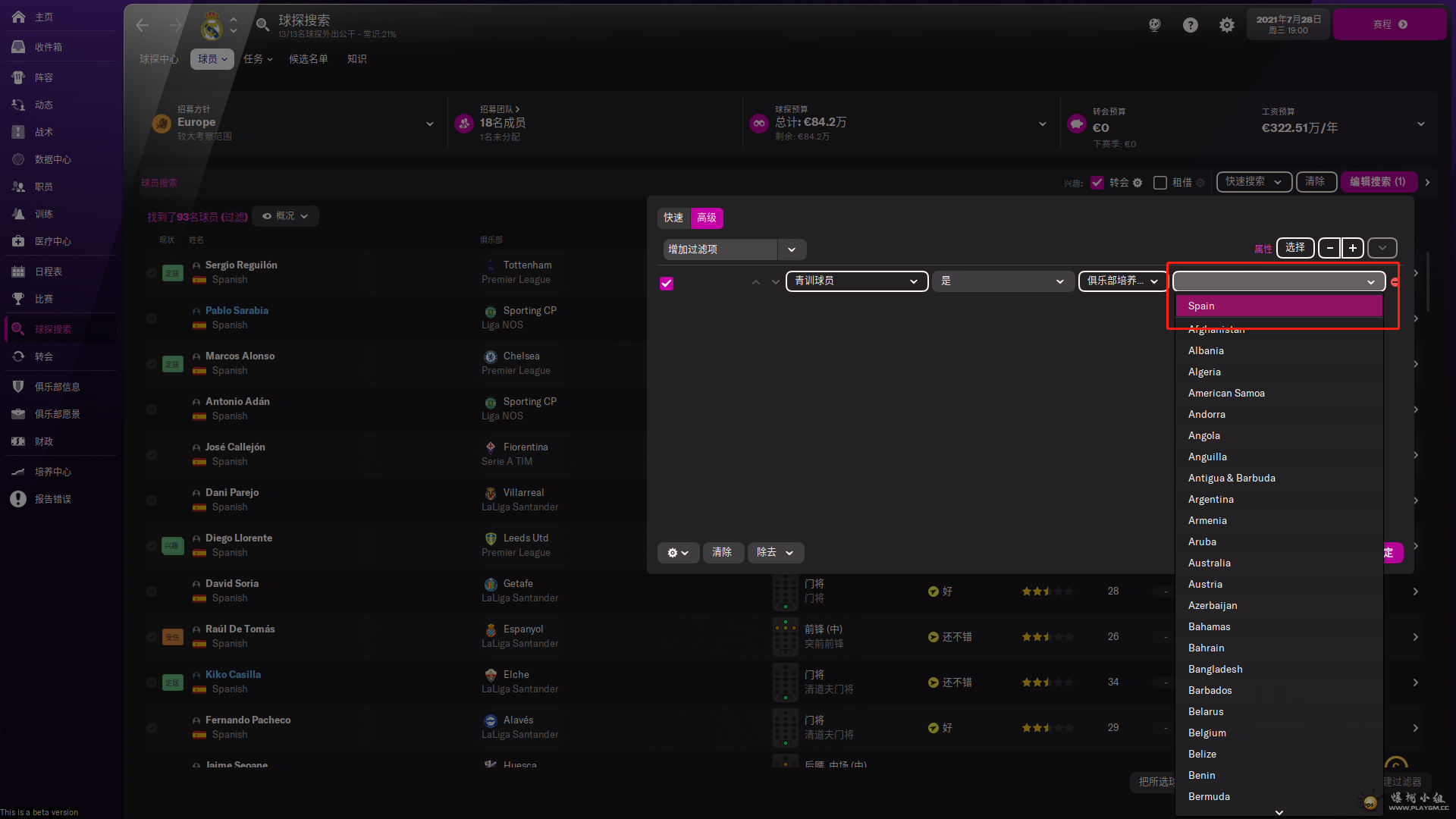Open the 球员 players tab
Image resolution: width=1456 pixels, height=819 pixels.
pyautogui.click(x=212, y=59)
